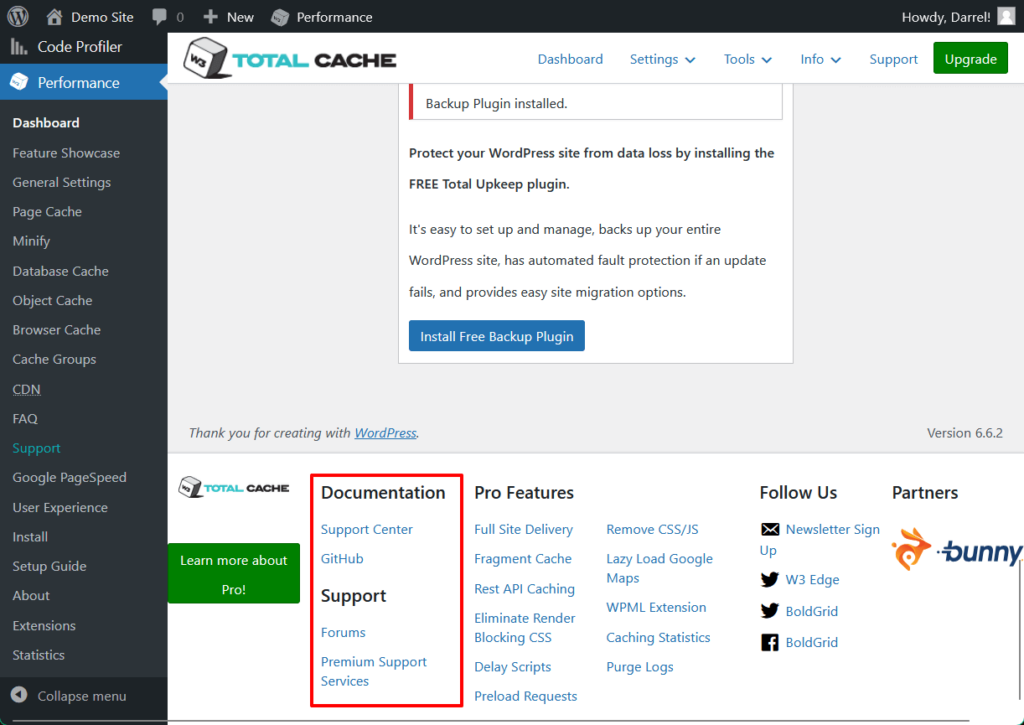Click Darrel's user avatar
1024x725 pixels.
click(x=1006, y=16)
